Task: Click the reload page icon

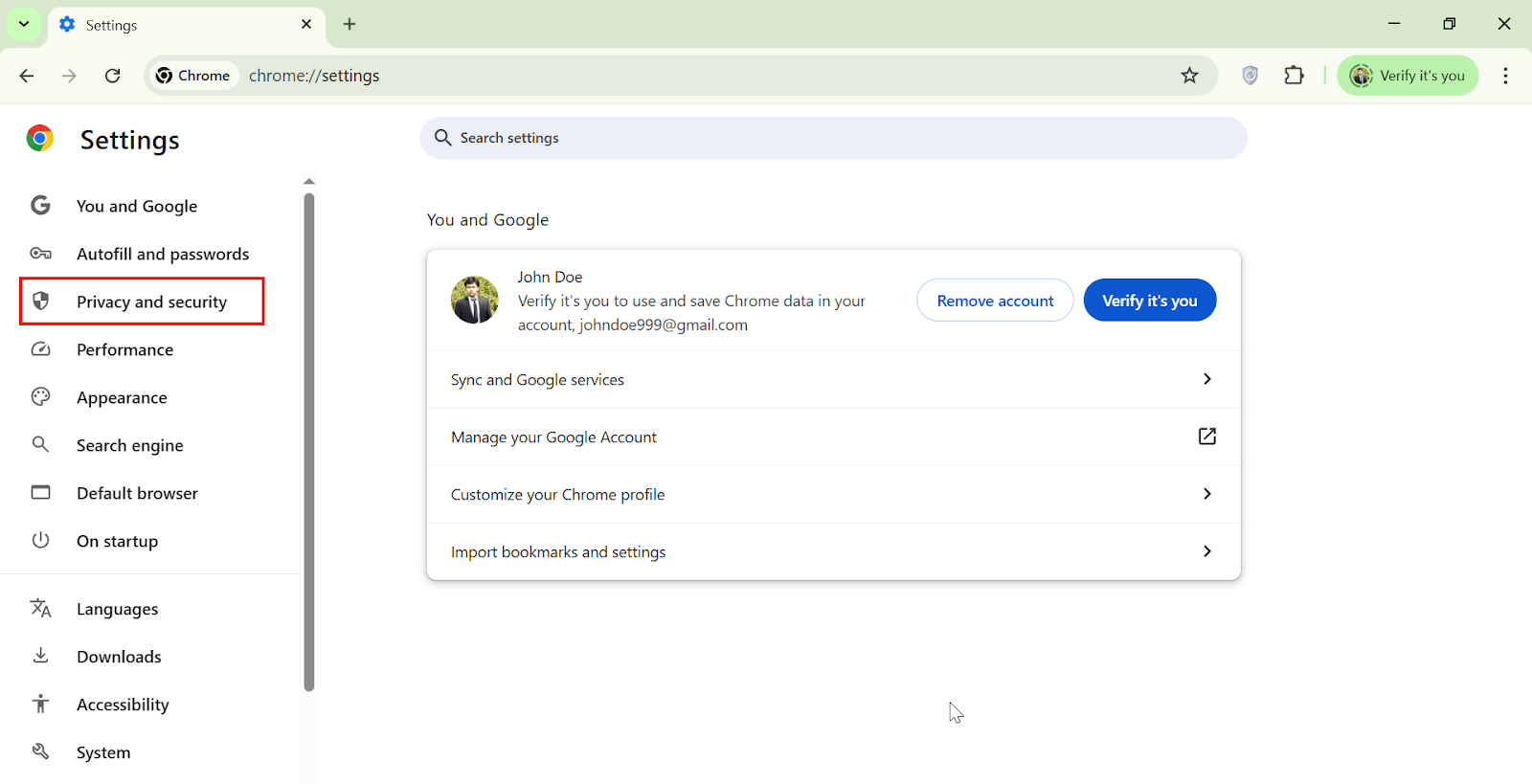Action: 113,76
